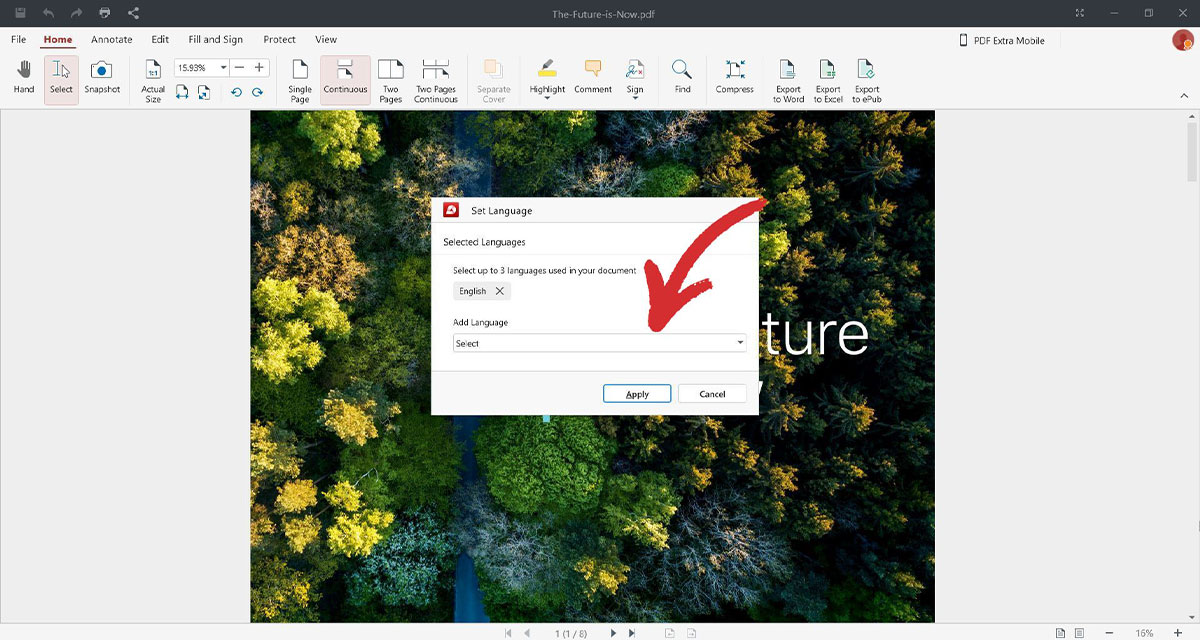Click the Fit Width icon under zoom box

(x=182, y=92)
